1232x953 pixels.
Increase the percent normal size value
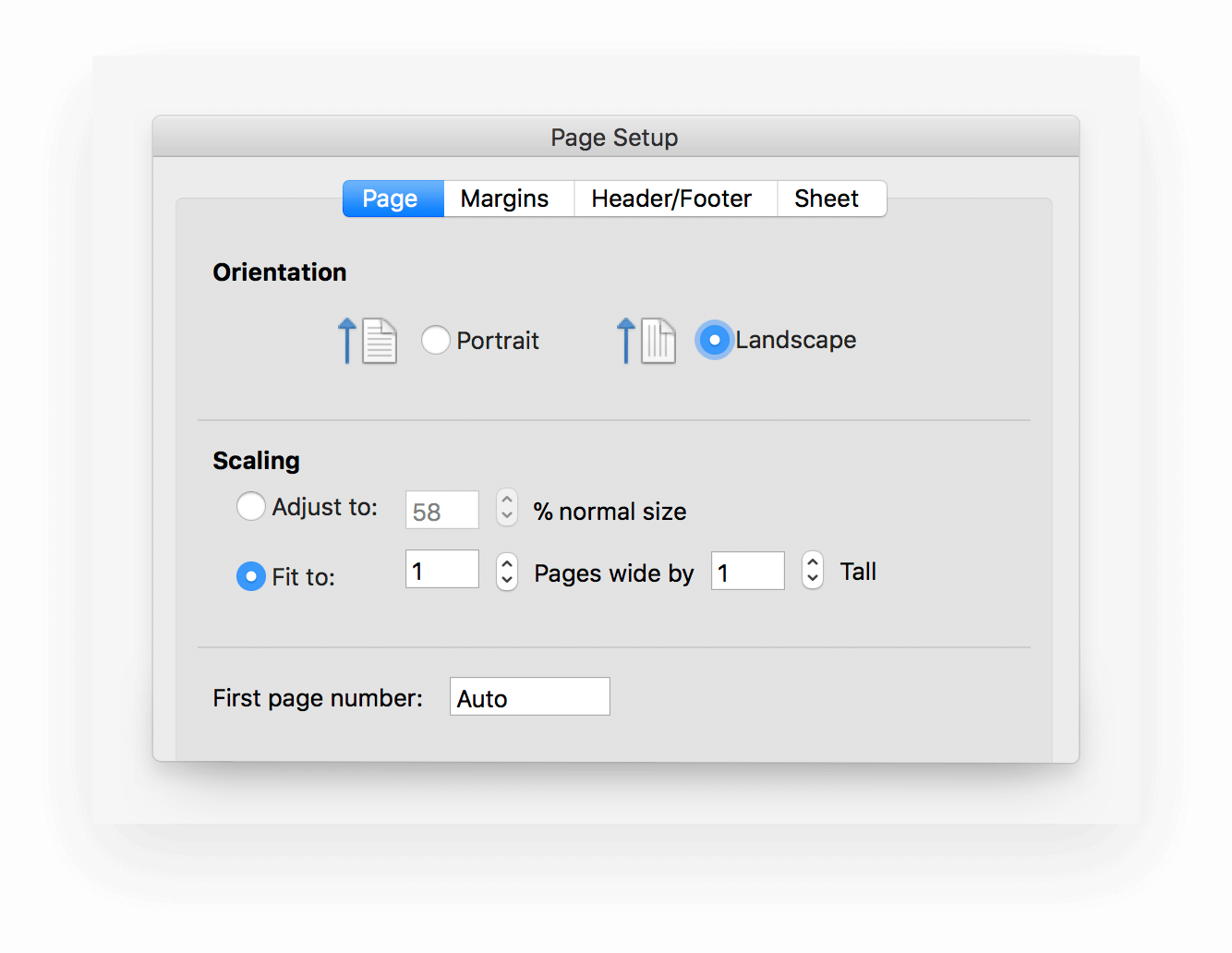(x=506, y=499)
